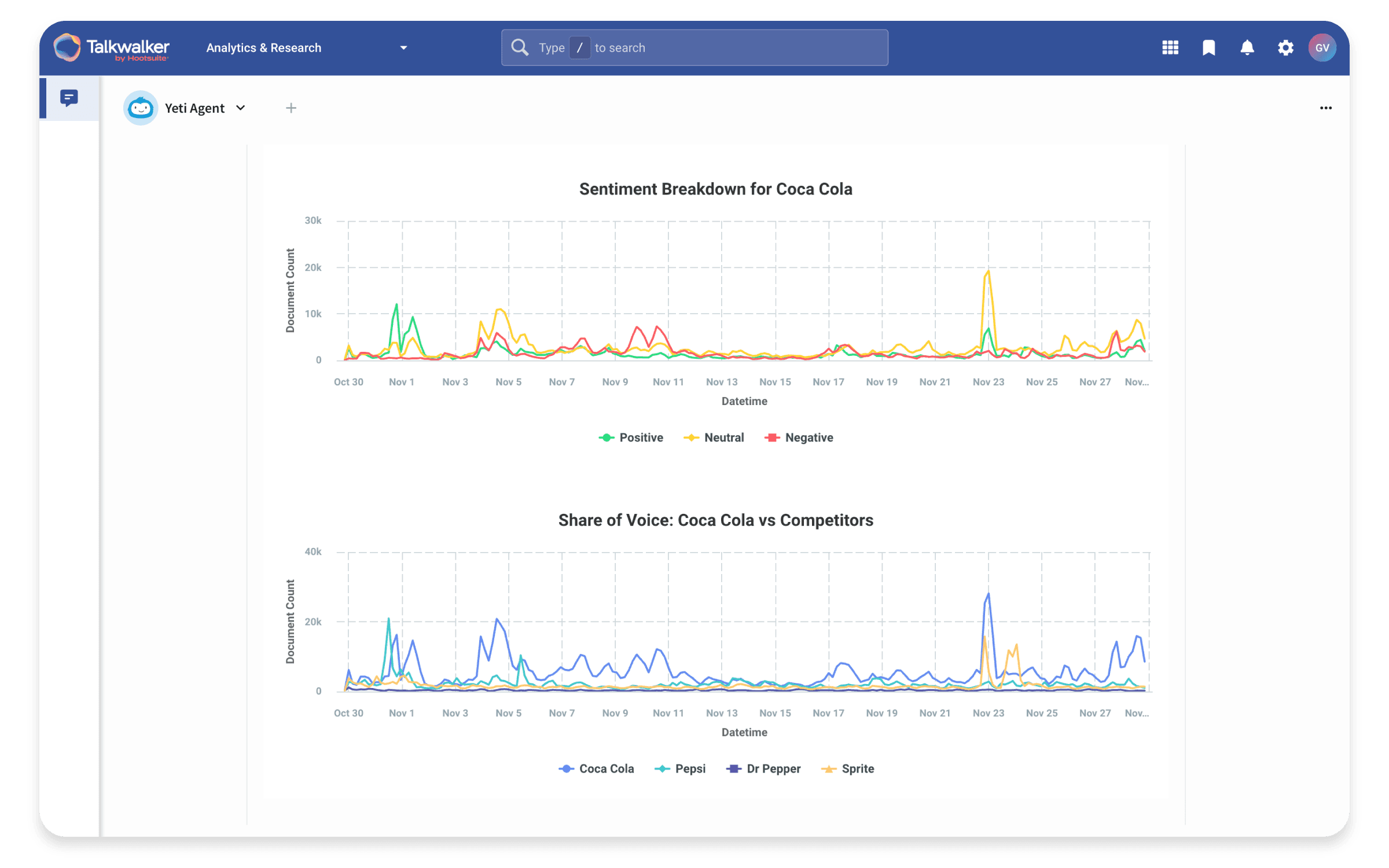Open the chat sidebar icon
The height and width of the screenshot is (868, 1389).
69,98
